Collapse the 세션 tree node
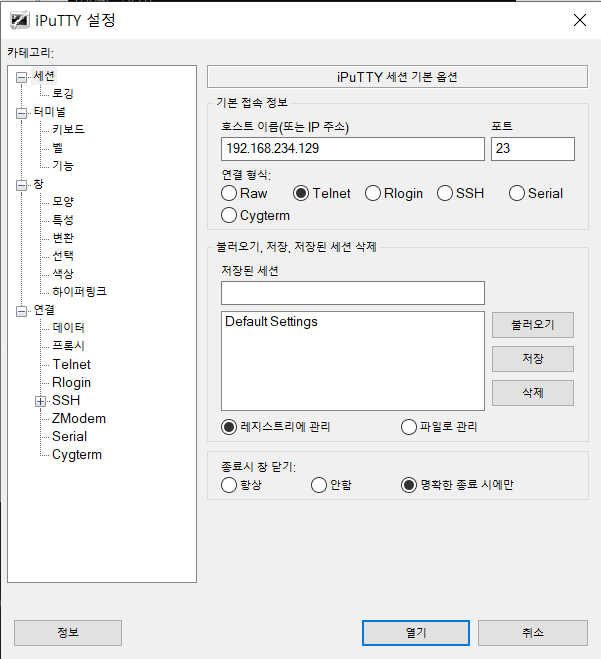 21,77
